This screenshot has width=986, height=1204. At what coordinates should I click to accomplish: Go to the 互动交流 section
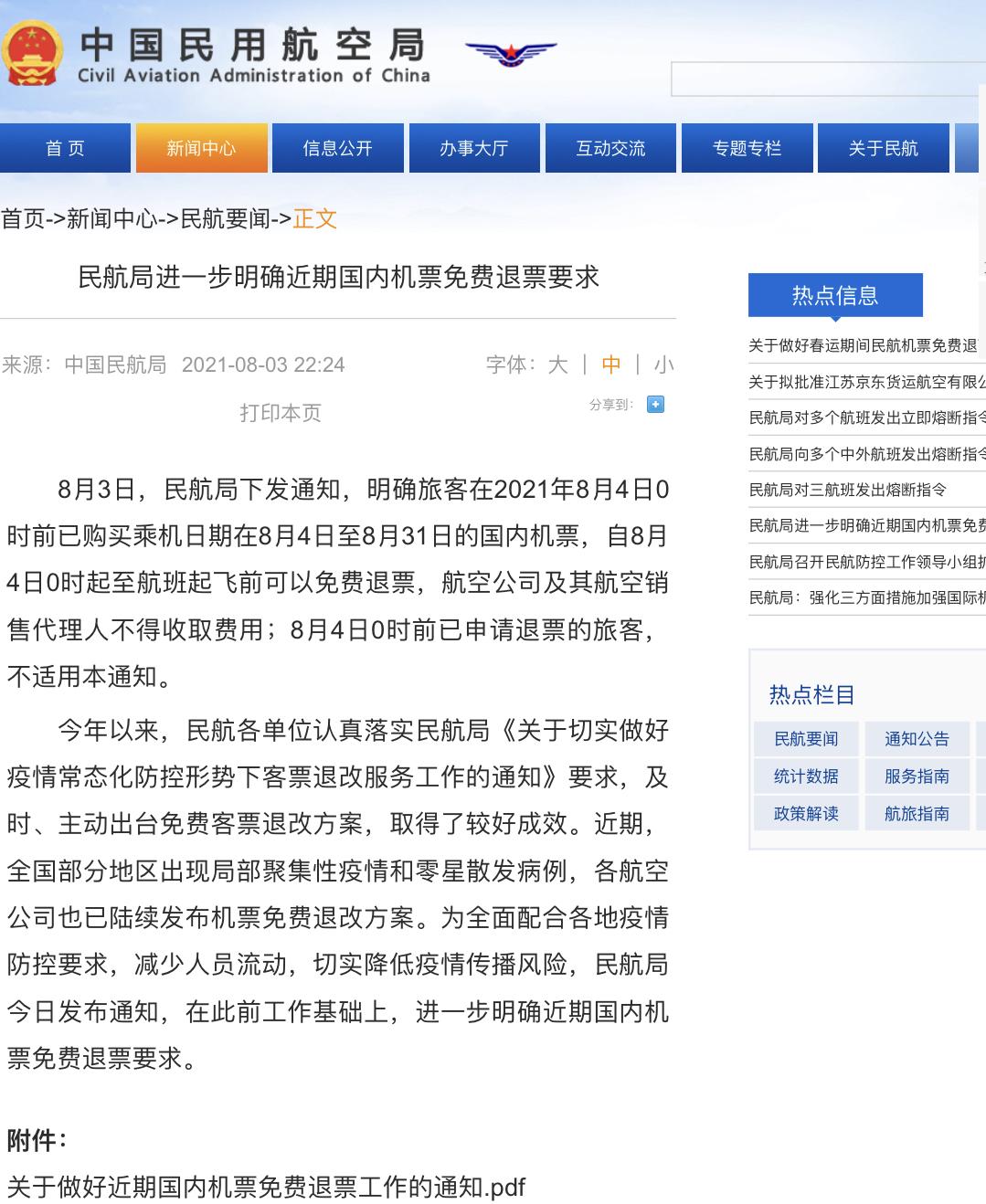click(610, 147)
